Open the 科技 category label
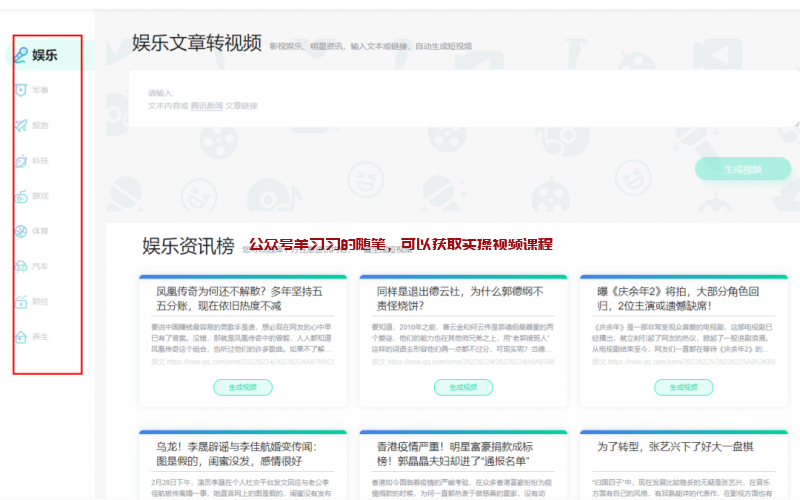The image size is (800, 500). tap(40, 161)
